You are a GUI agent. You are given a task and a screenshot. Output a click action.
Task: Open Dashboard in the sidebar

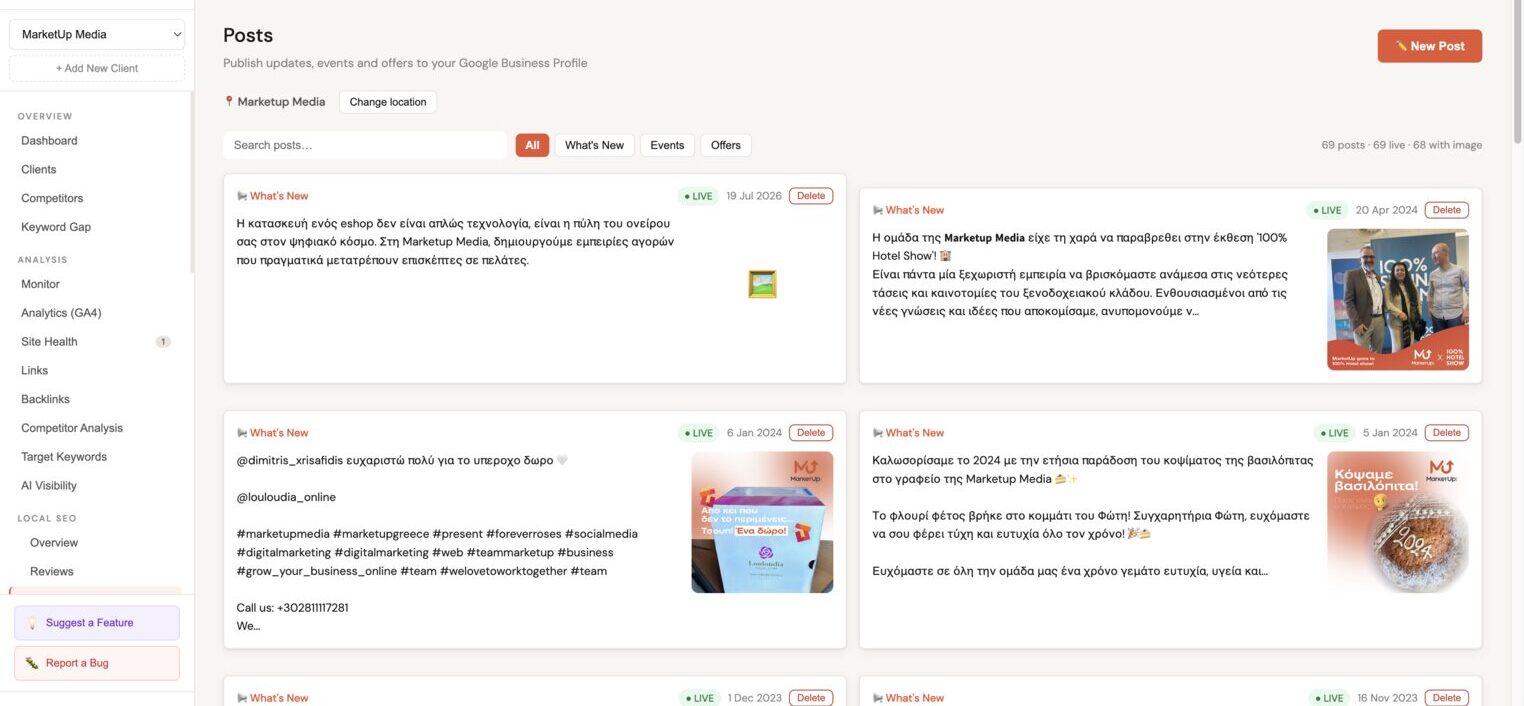[49, 141]
